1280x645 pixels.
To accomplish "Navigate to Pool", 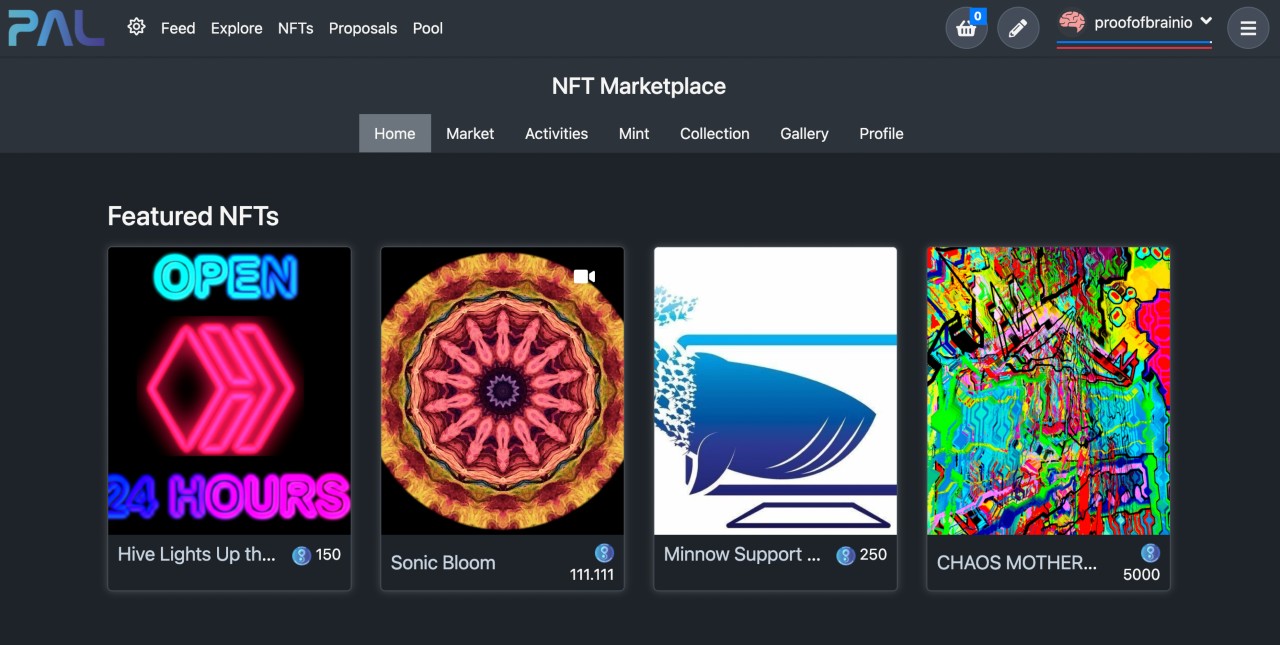I will [428, 28].
